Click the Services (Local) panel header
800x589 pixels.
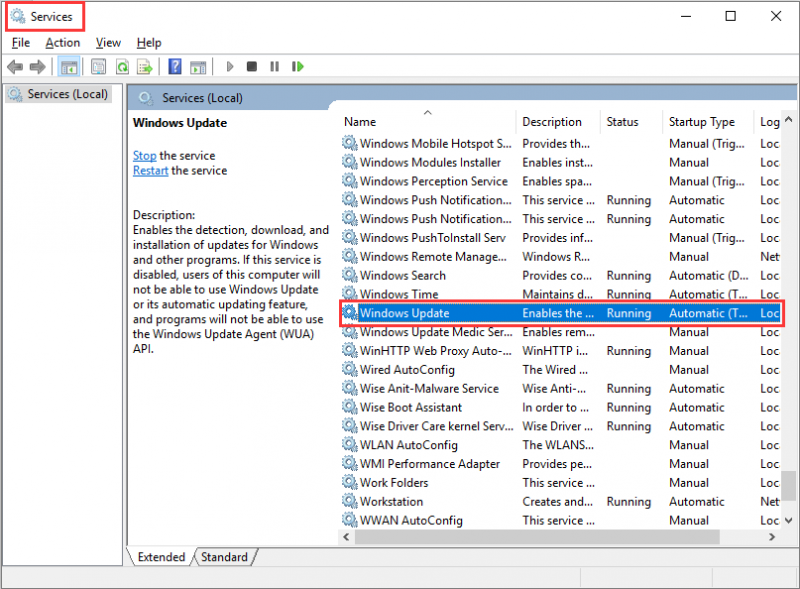pyautogui.click(x=202, y=98)
